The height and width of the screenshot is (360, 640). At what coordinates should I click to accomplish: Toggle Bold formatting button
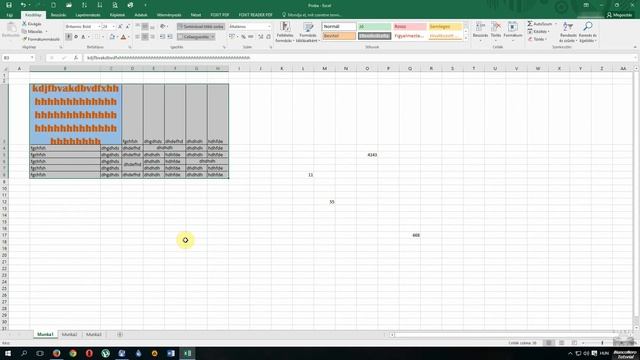click(68, 37)
